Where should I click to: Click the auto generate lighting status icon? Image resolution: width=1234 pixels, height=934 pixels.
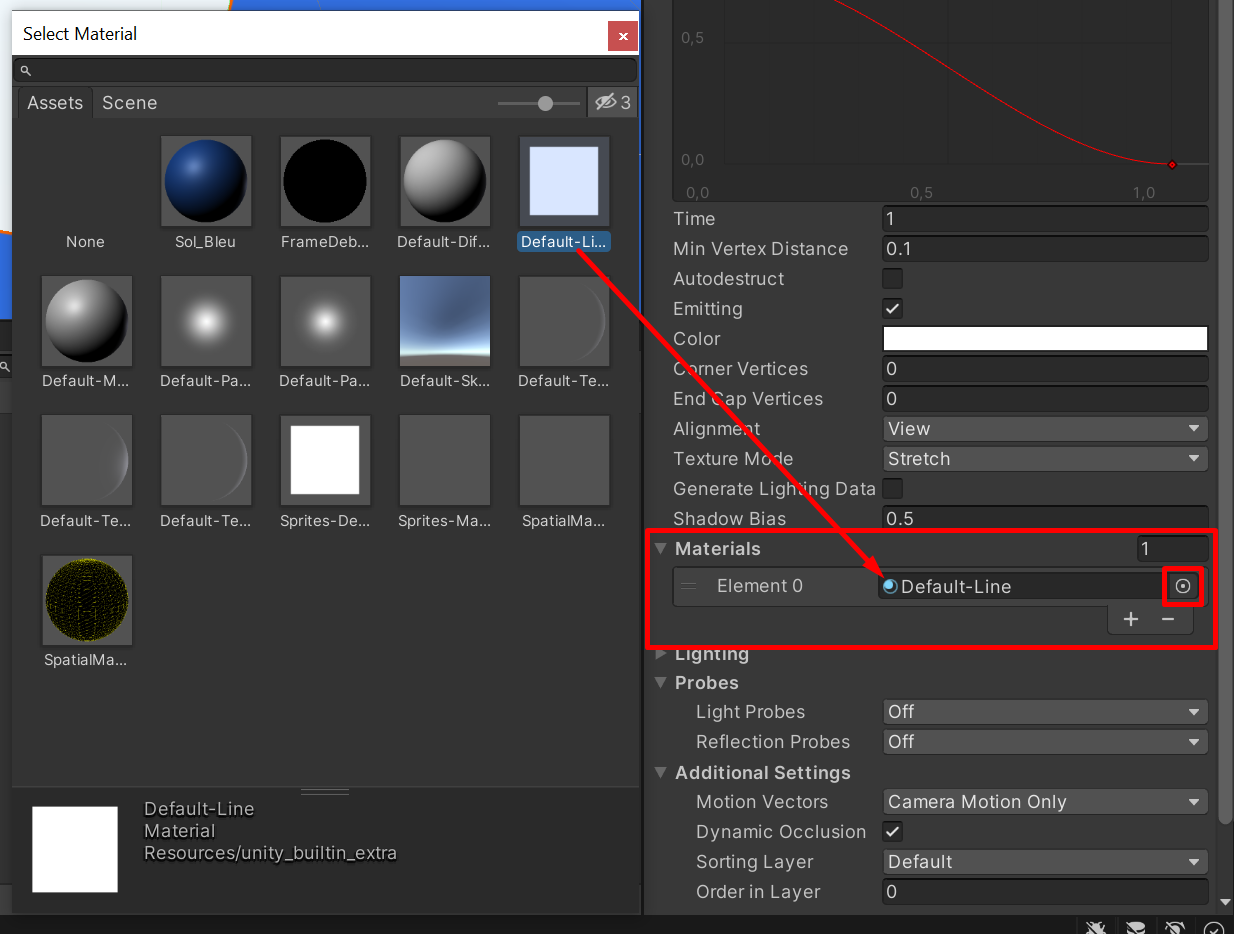1175,927
